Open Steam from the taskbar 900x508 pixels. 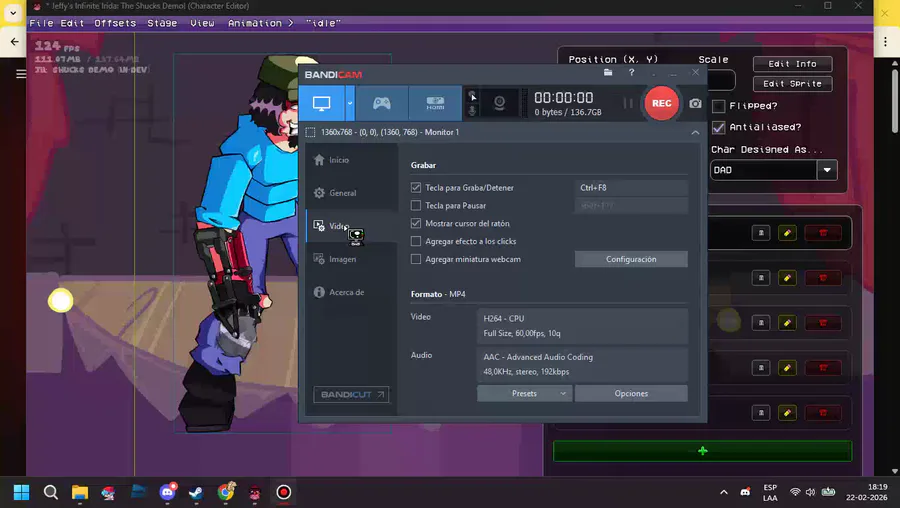(196, 493)
